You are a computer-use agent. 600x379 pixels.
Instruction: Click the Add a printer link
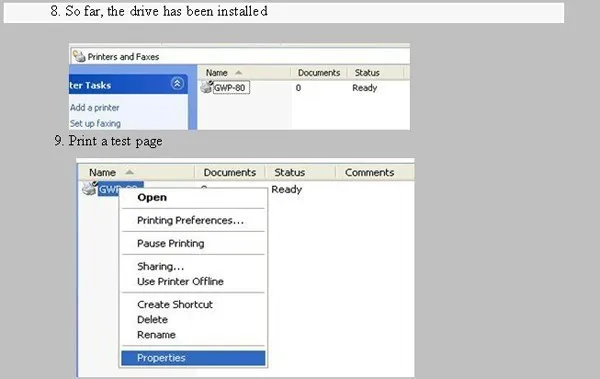[95, 108]
